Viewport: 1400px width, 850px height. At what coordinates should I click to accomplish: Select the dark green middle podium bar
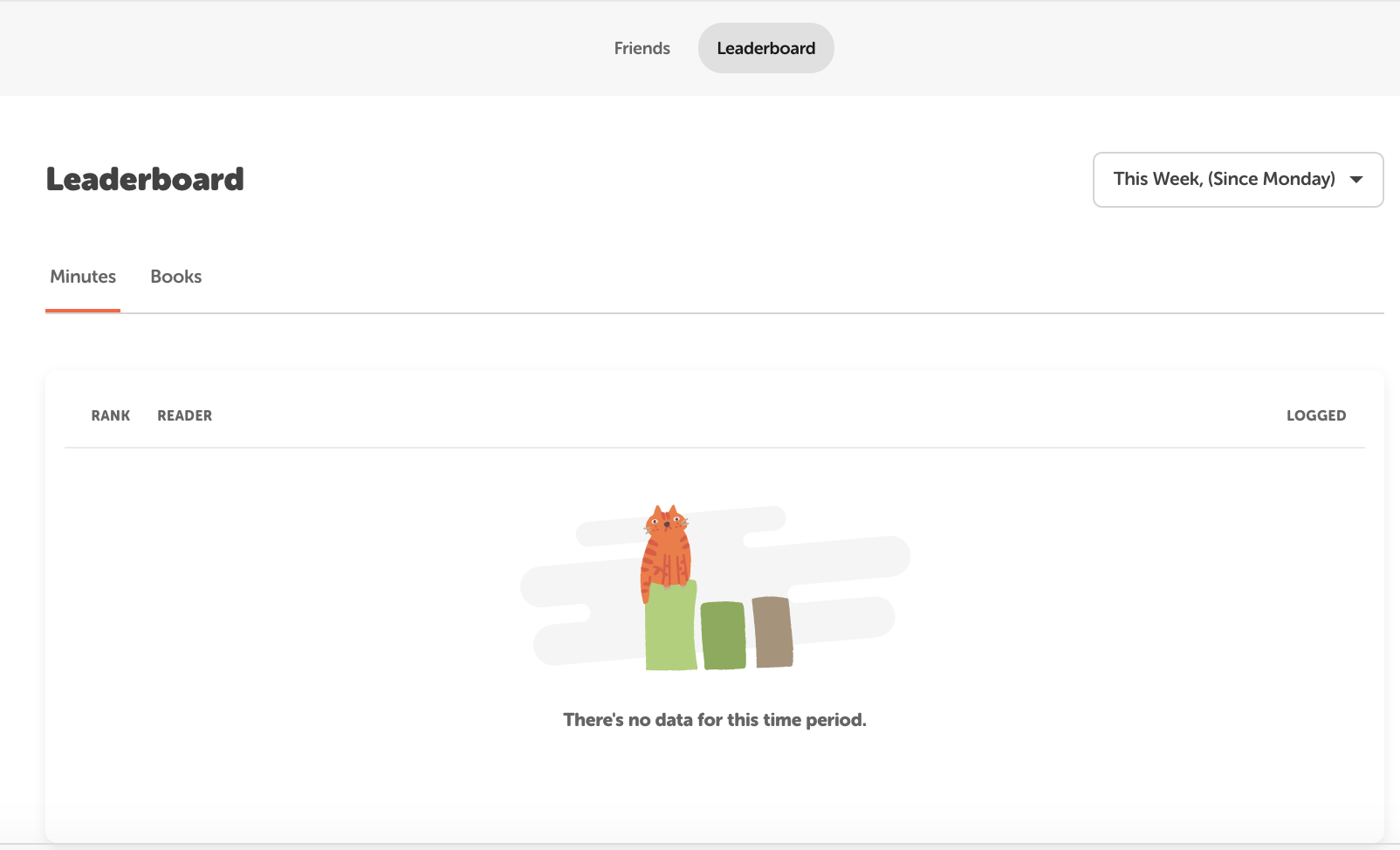pos(723,635)
